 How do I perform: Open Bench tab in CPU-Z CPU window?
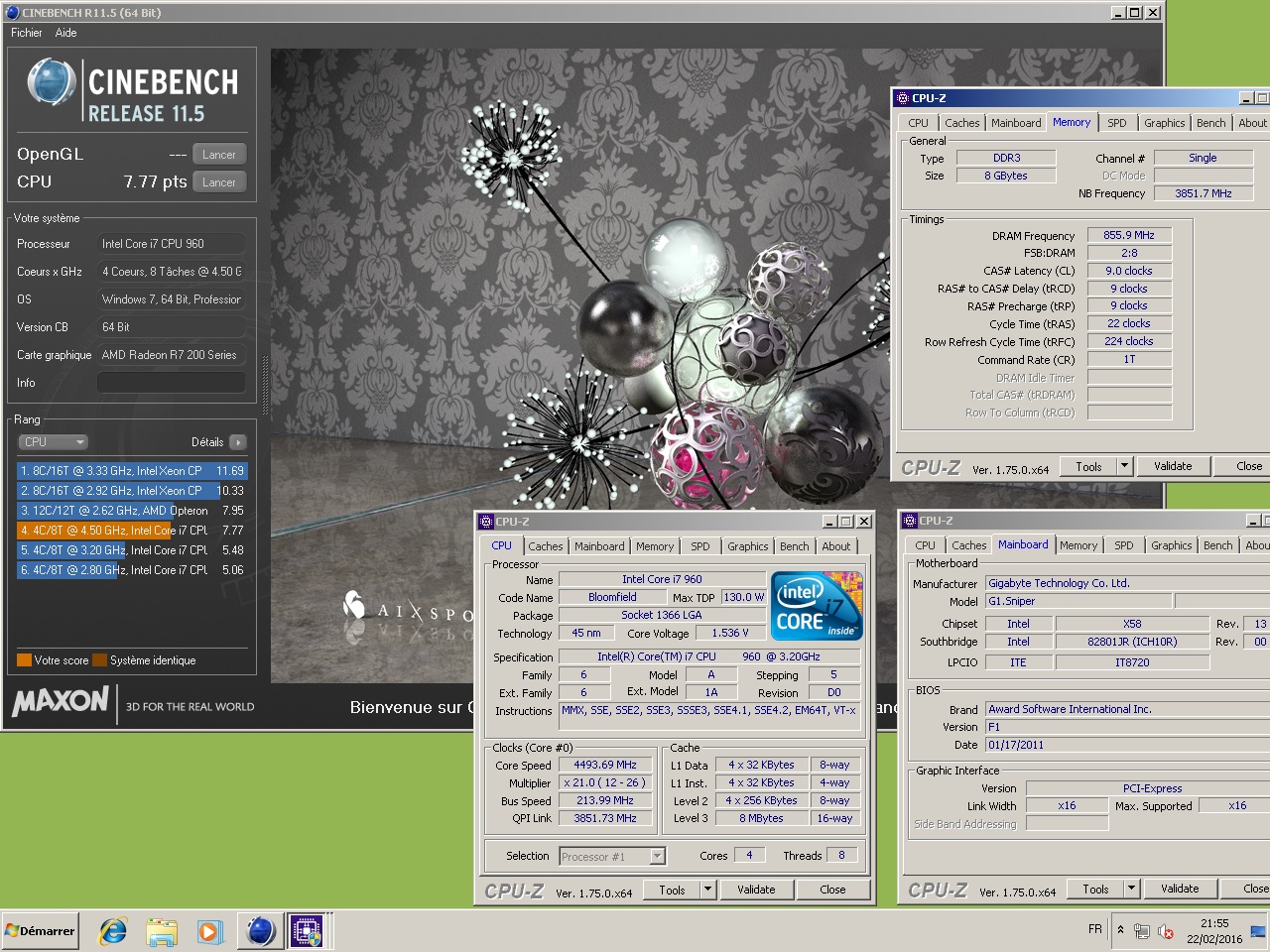795,546
